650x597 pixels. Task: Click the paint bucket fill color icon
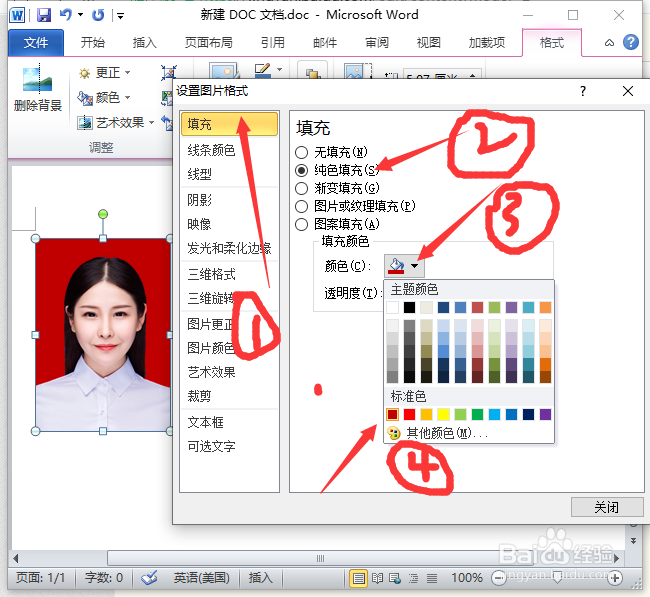[x=396, y=266]
